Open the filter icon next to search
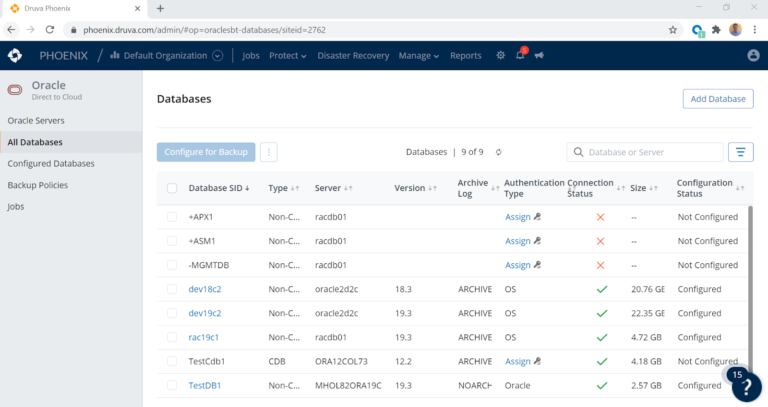Viewport: 768px width, 407px height. coord(740,152)
